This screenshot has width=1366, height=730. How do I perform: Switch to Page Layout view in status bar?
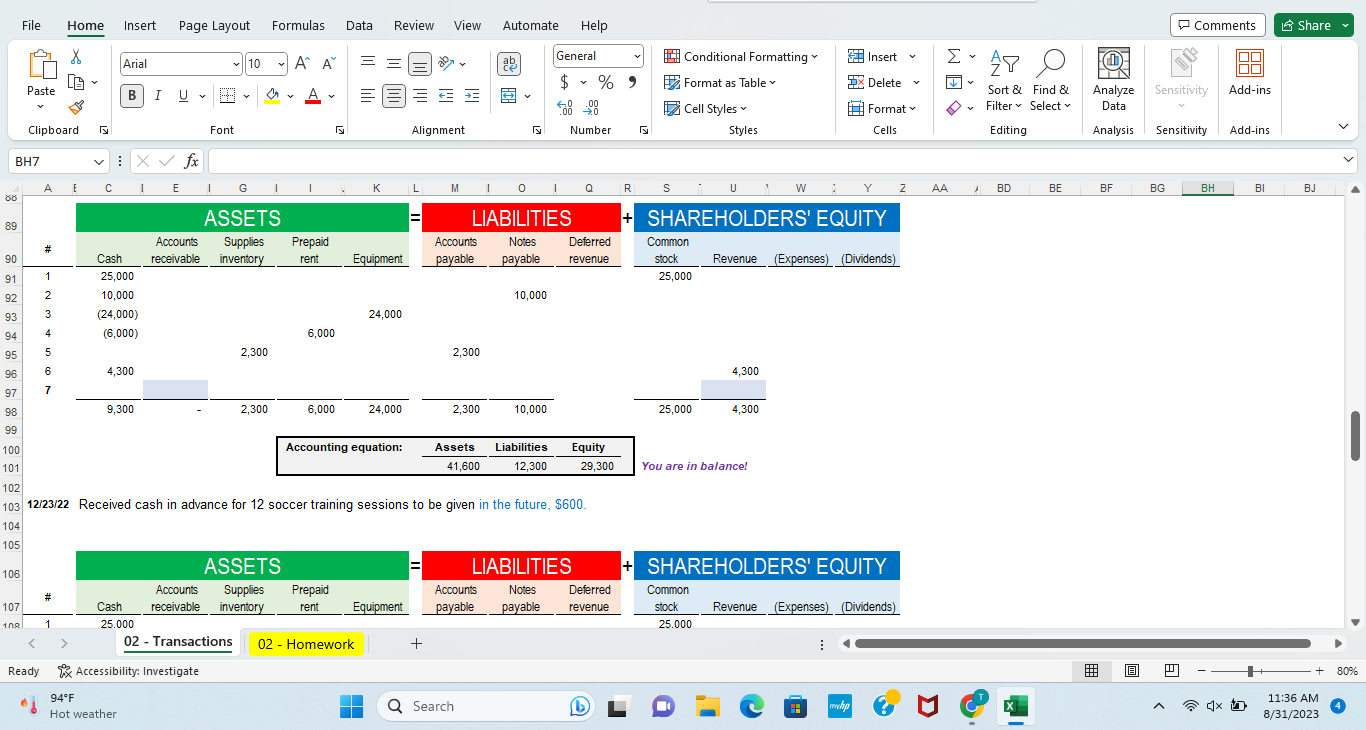[1132, 671]
